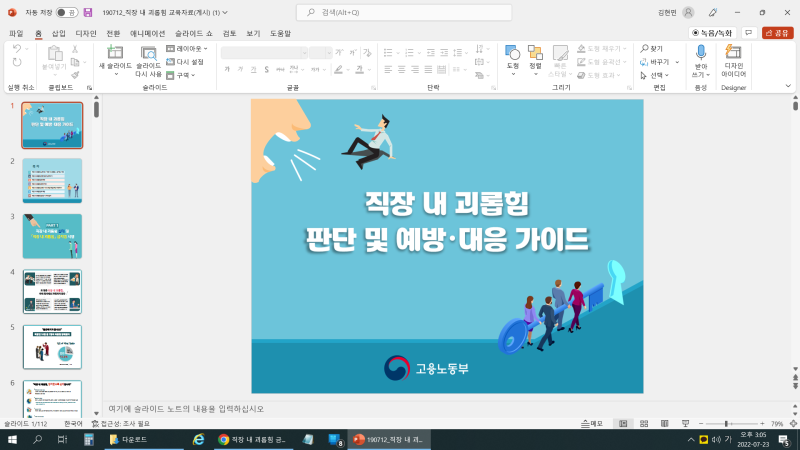This screenshot has height=450, width=800.
Task: Click the Dictate microphone icon
Action: tap(701, 53)
